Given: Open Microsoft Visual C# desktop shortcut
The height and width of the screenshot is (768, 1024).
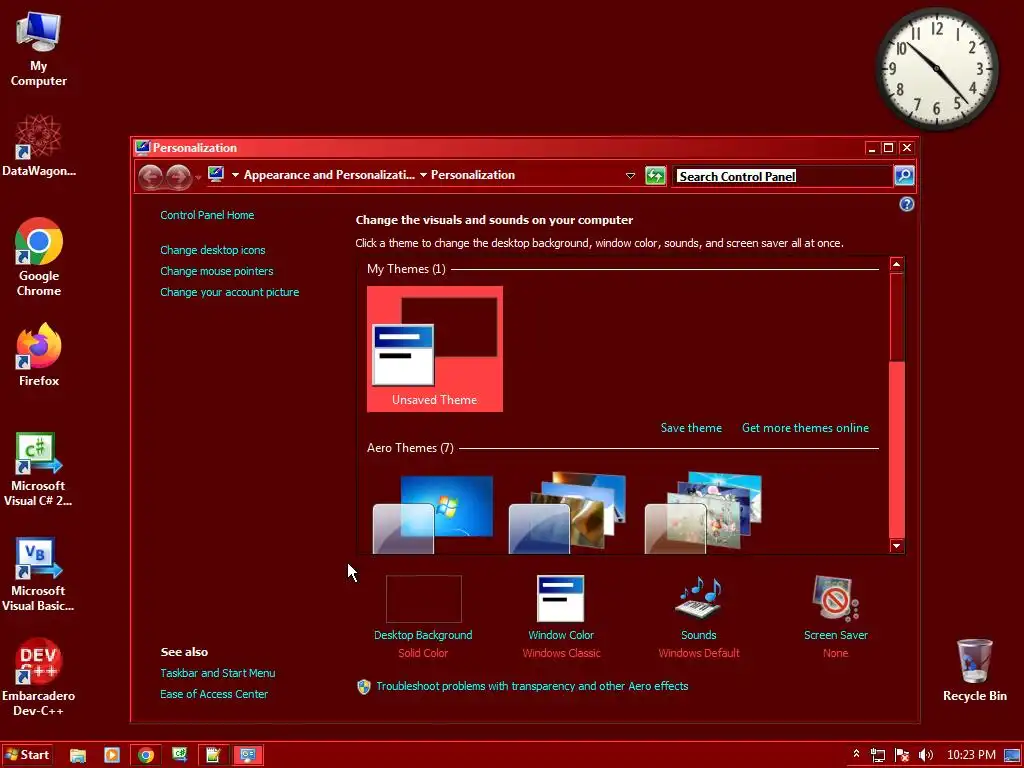Looking at the screenshot, I should 38,470.
